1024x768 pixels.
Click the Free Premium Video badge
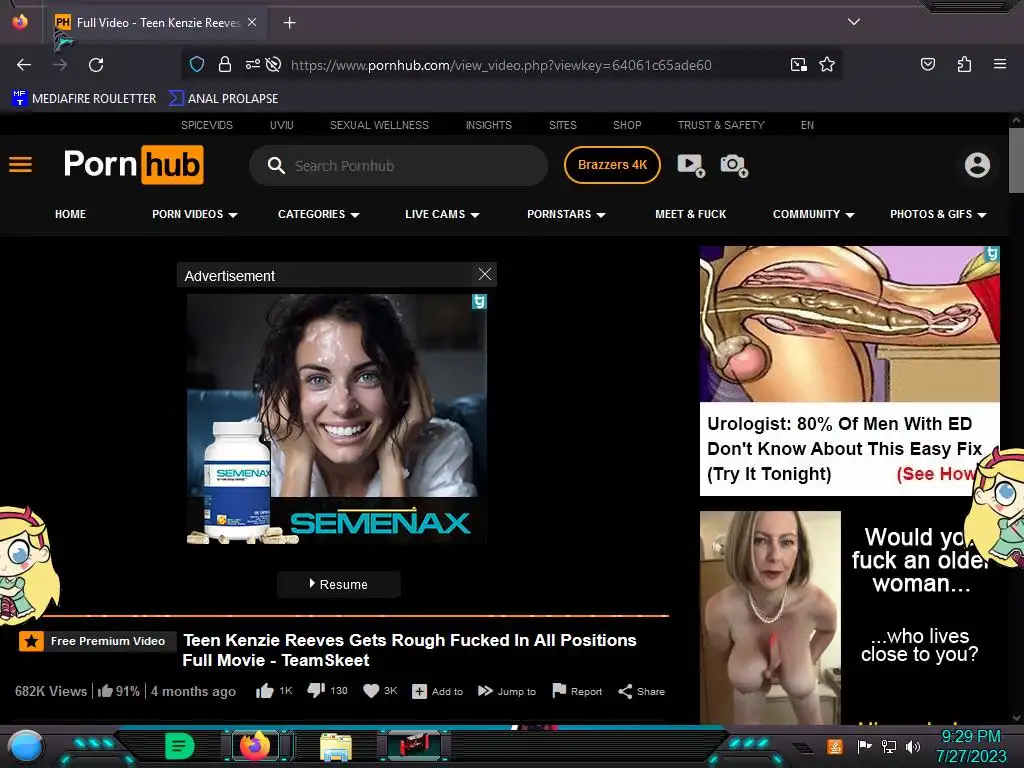[97, 641]
